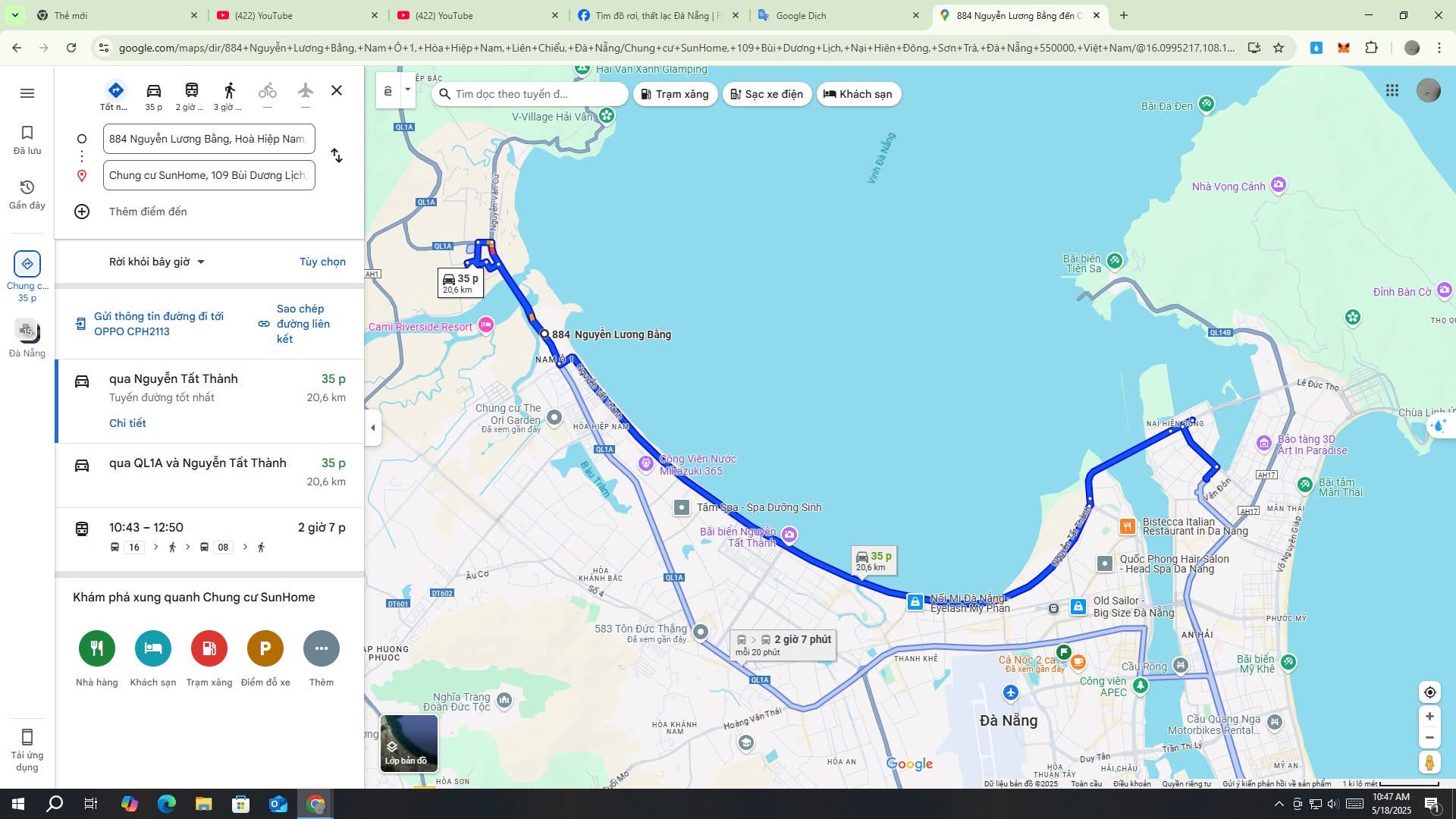
Task: Open a new browser tab
Action: 1124,15
